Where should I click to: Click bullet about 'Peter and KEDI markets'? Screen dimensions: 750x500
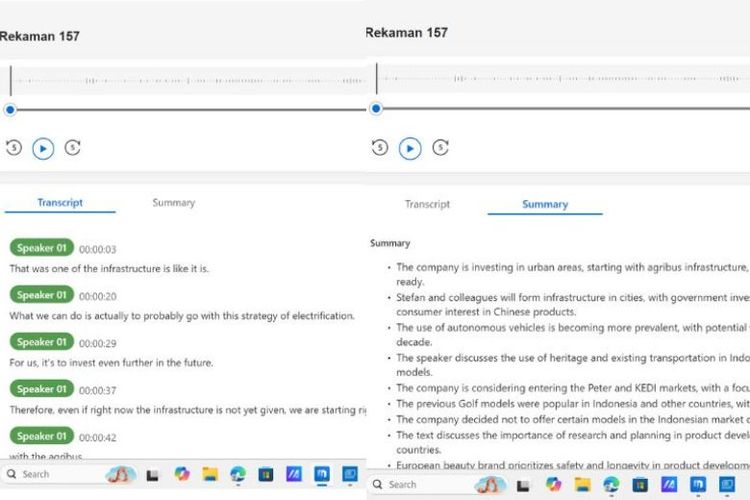click(573, 388)
